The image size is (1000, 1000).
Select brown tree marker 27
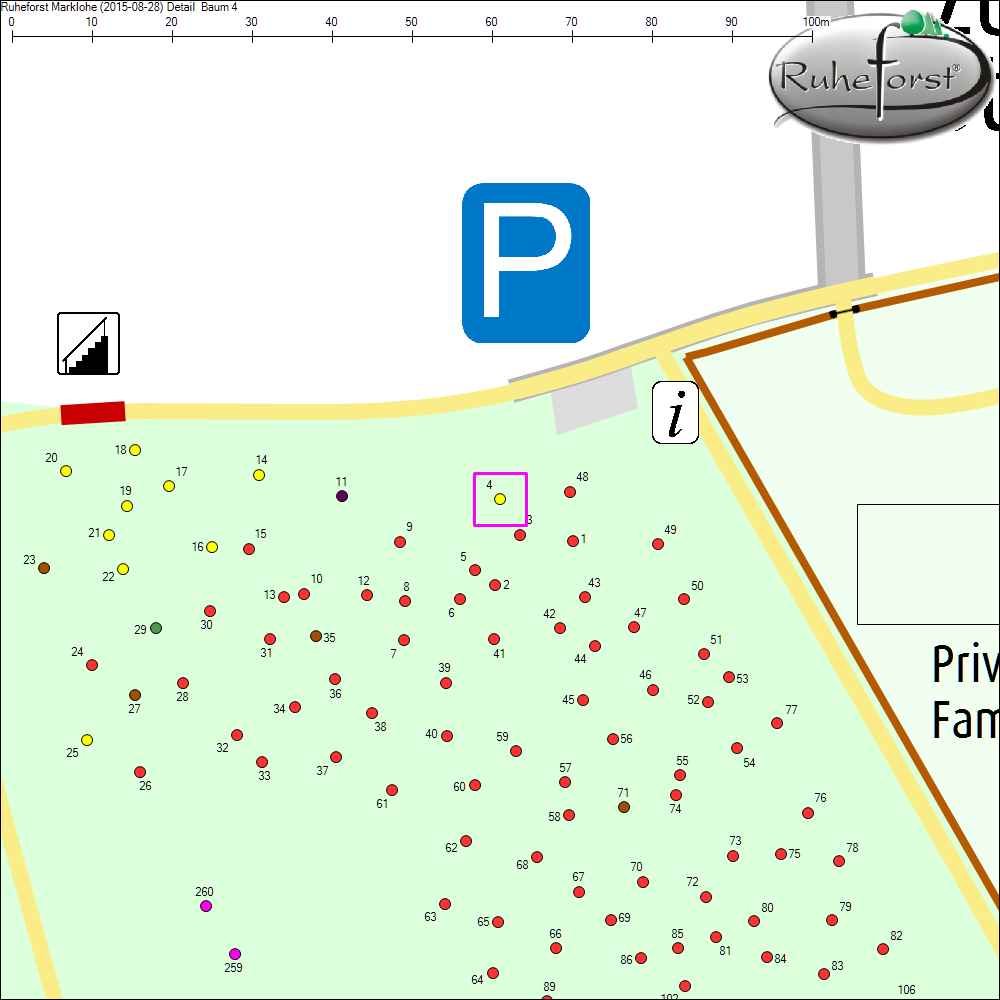coord(135,695)
